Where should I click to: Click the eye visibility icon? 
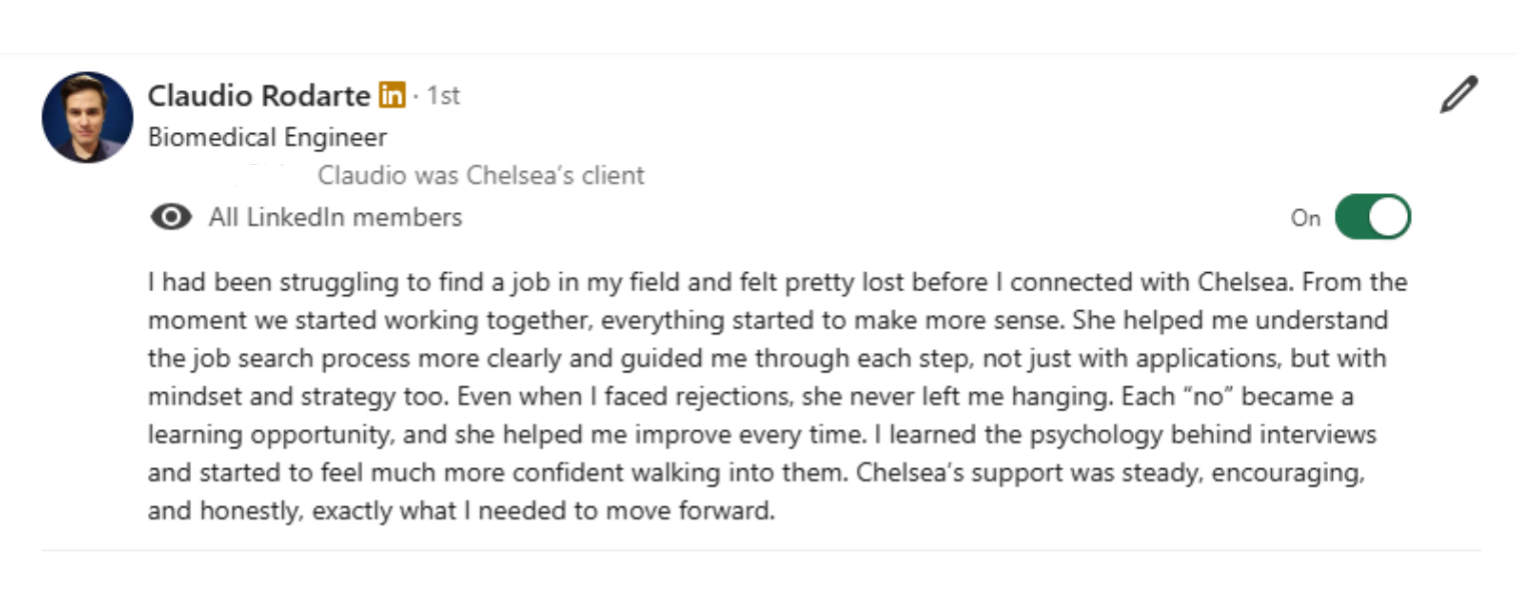click(171, 217)
